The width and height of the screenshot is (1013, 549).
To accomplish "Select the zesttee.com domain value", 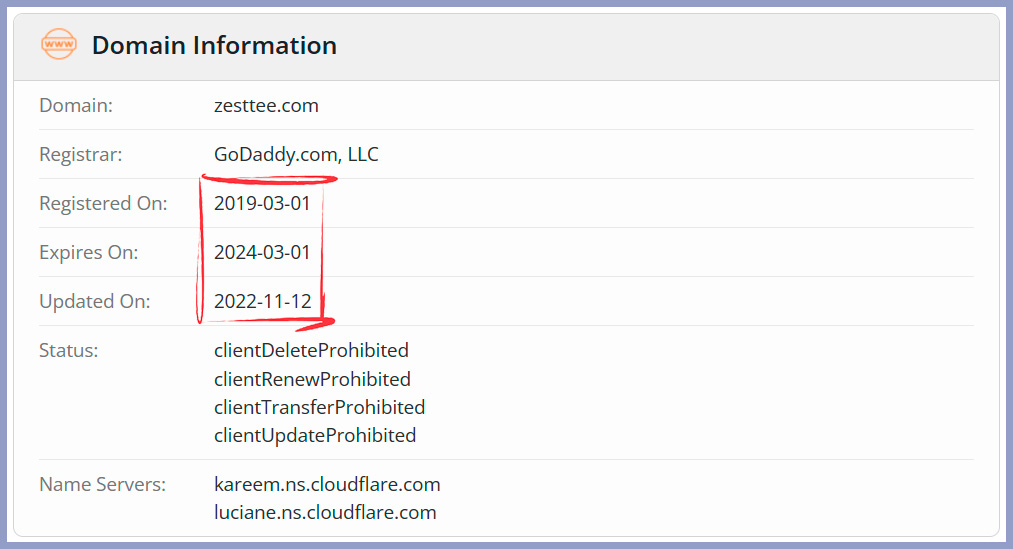I will [266, 105].
